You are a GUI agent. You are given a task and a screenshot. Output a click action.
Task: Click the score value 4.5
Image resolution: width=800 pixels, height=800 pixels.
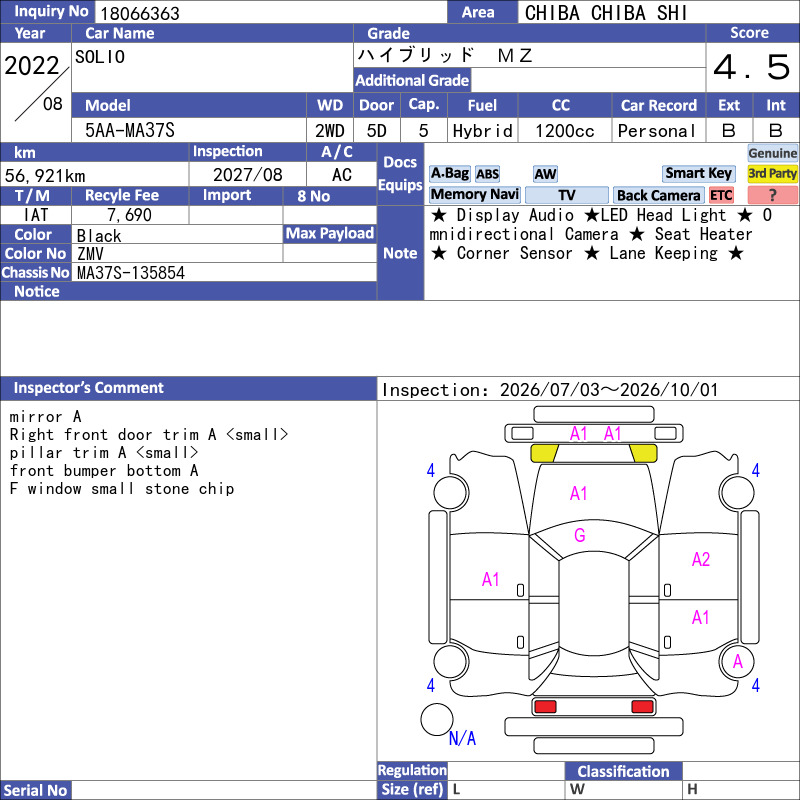[752, 67]
